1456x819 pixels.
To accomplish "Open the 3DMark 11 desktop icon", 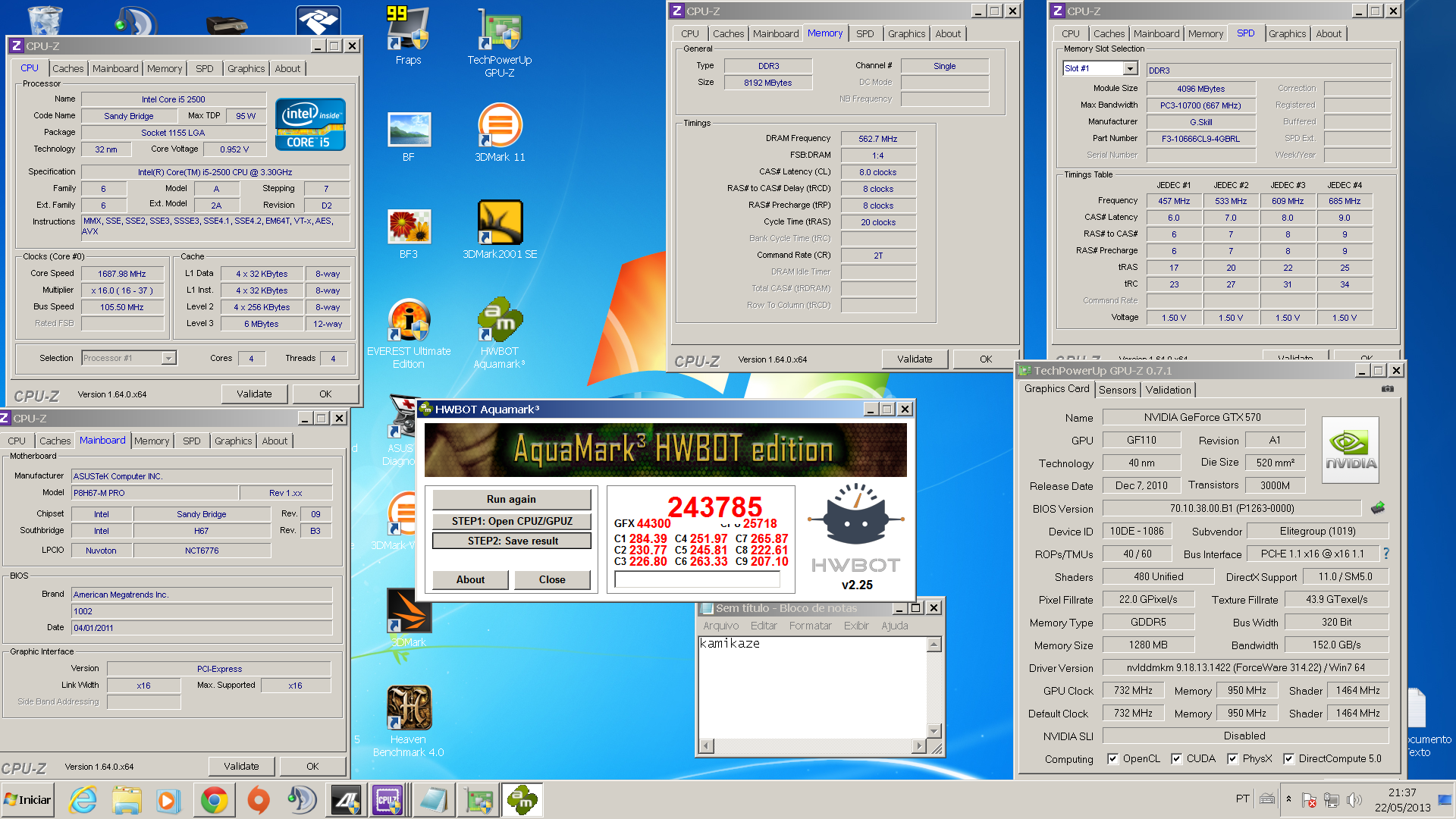I will click(500, 133).
